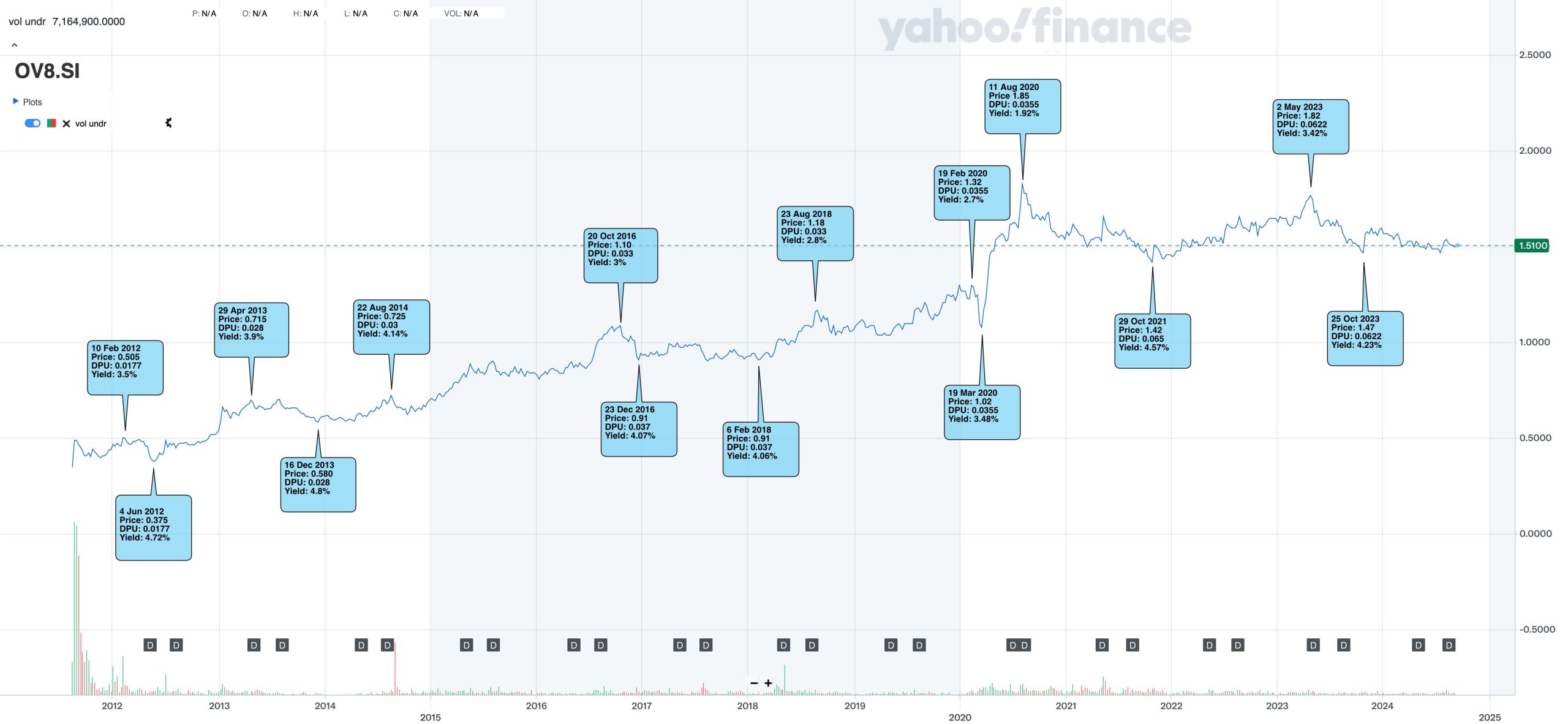Click the OV8.SI ticker symbol
This screenshot has height=724, width=1568.
(47, 71)
